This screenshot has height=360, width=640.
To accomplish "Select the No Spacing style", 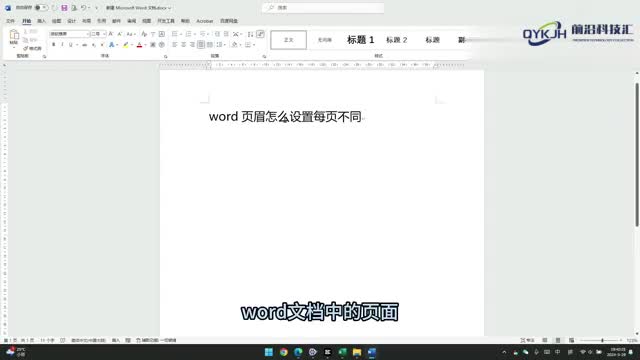I will click(324, 40).
